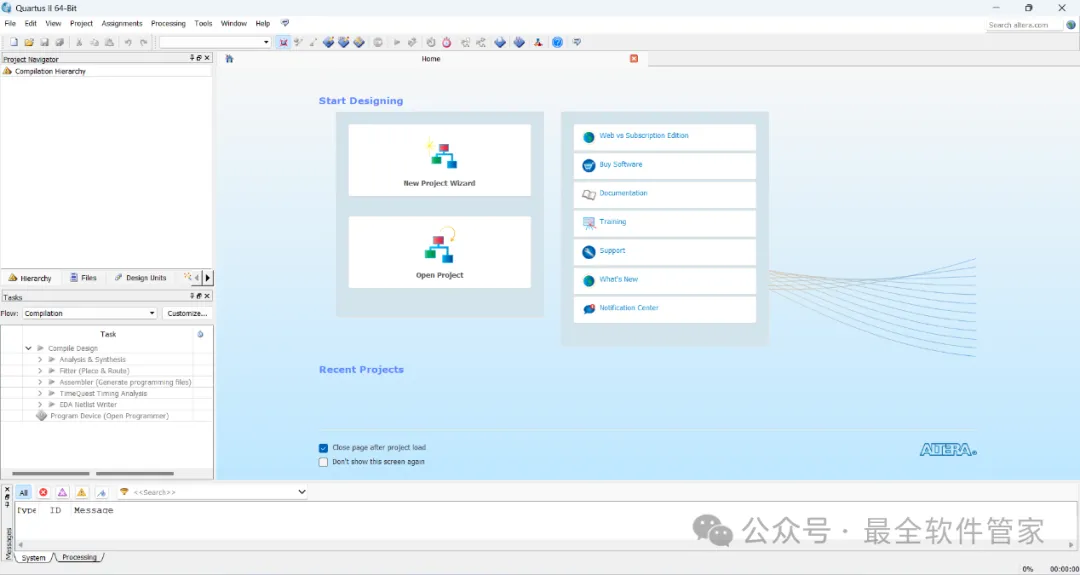
Task: Toggle the All messages filter
Action: [x=23, y=492]
